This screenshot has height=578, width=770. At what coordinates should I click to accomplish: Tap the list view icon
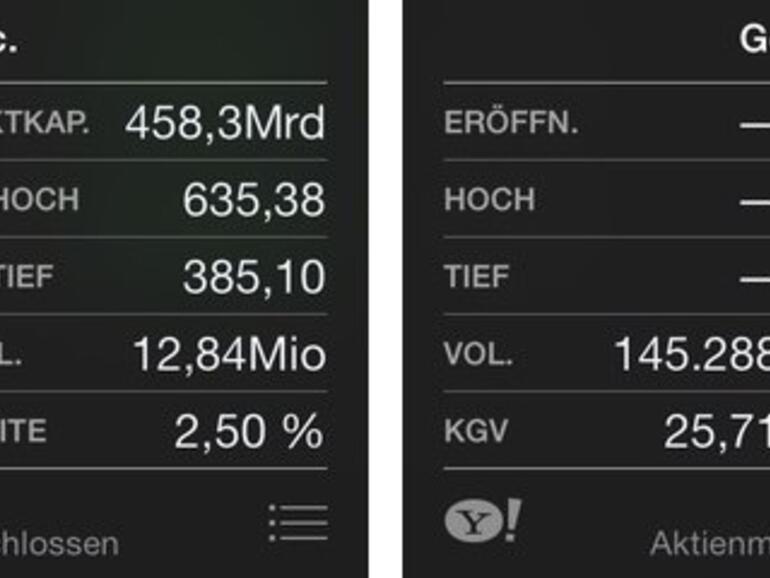pyautogui.click(x=297, y=523)
